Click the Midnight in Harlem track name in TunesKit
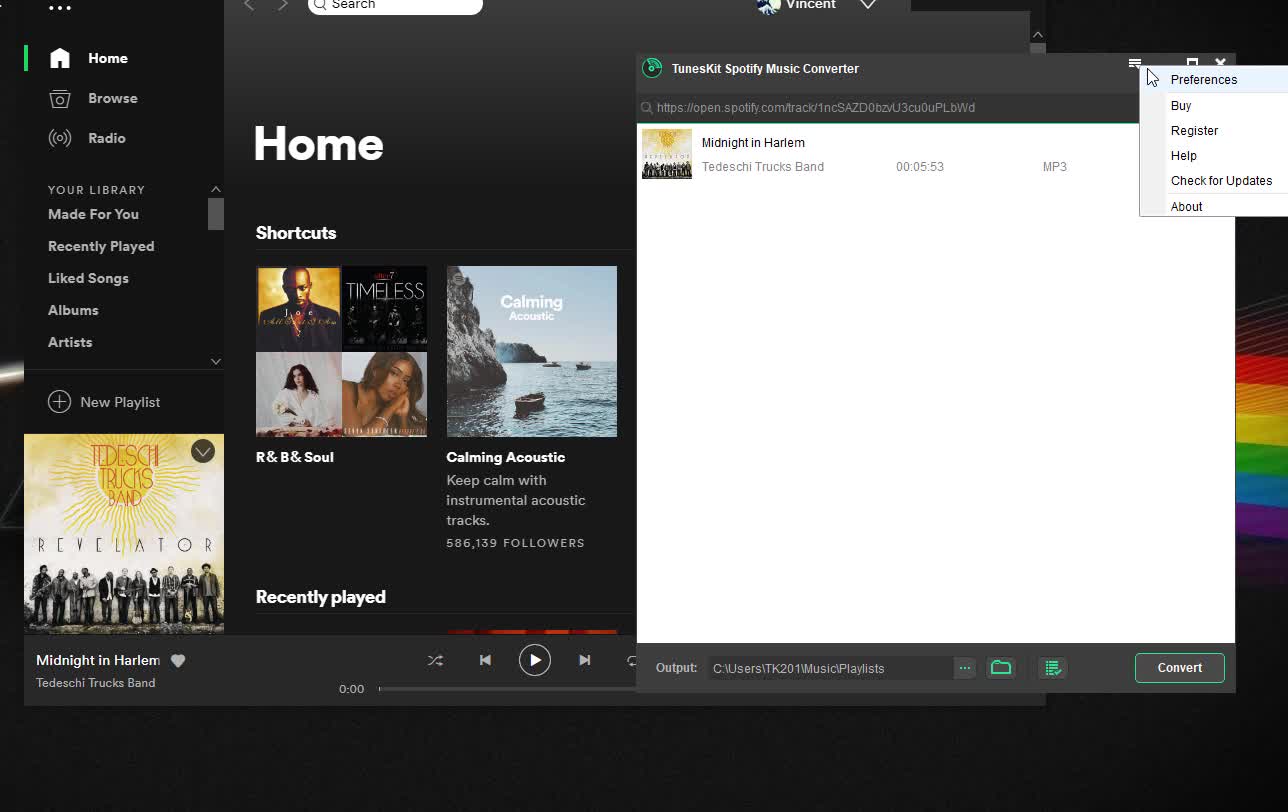Screen dimensions: 1288x812 coord(753,143)
